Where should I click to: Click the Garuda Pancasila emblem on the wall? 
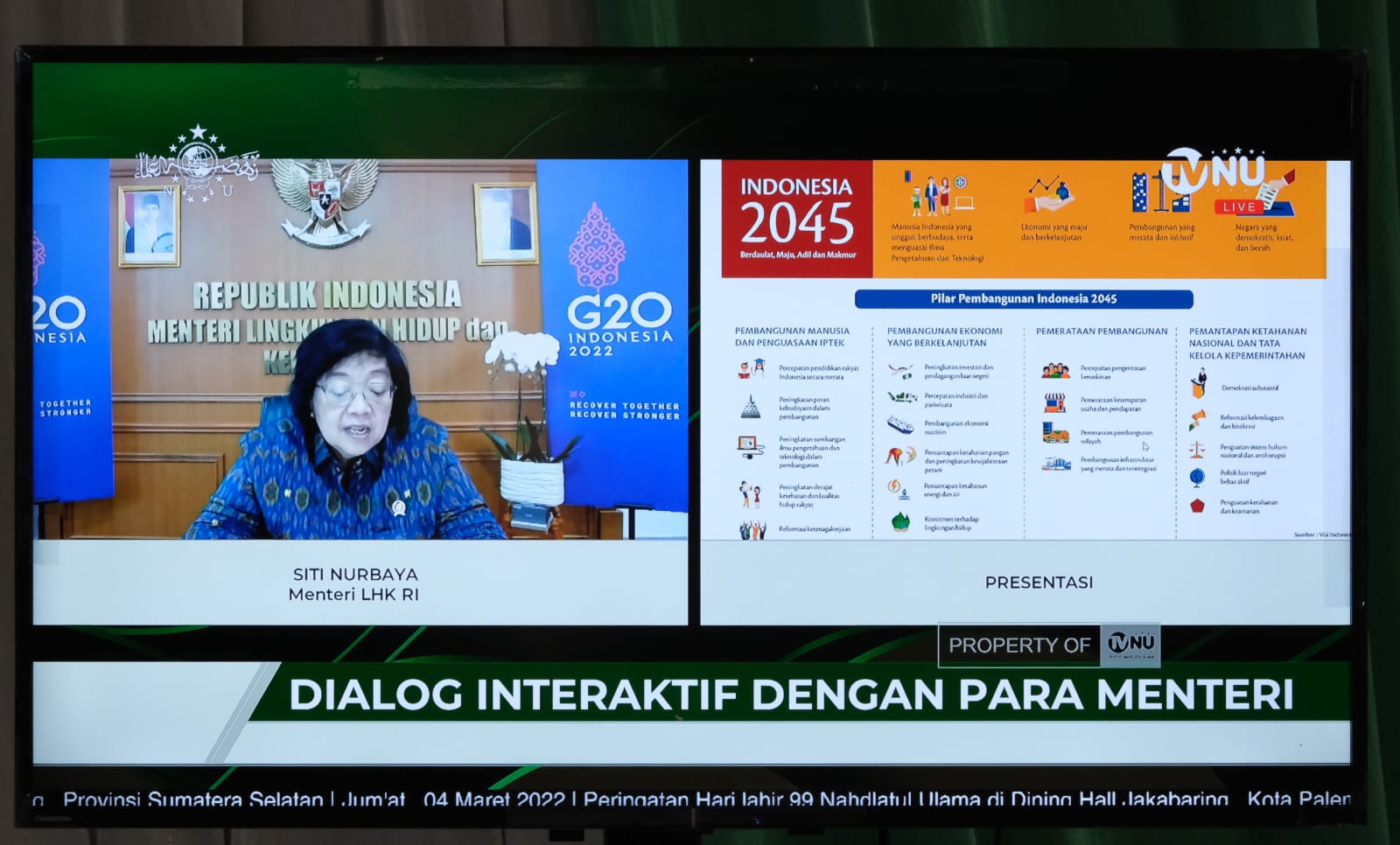click(x=325, y=201)
